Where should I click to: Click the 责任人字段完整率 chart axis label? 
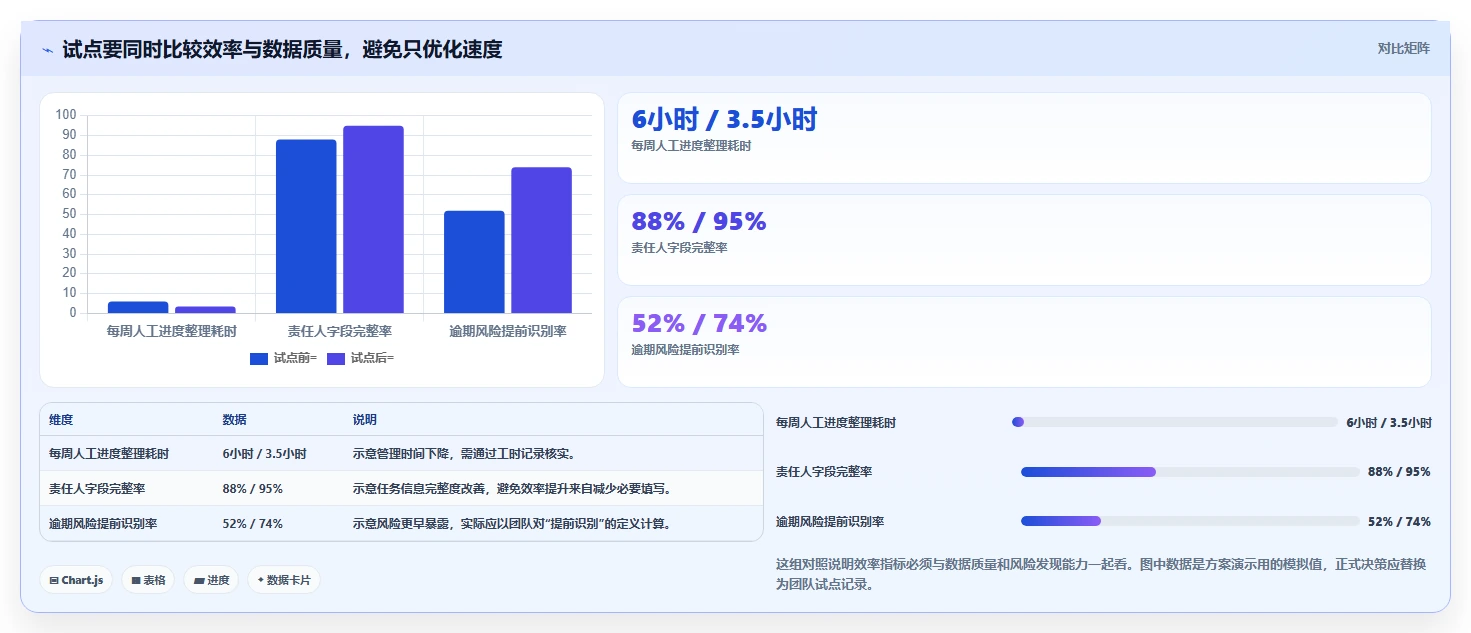click(339, 331)
